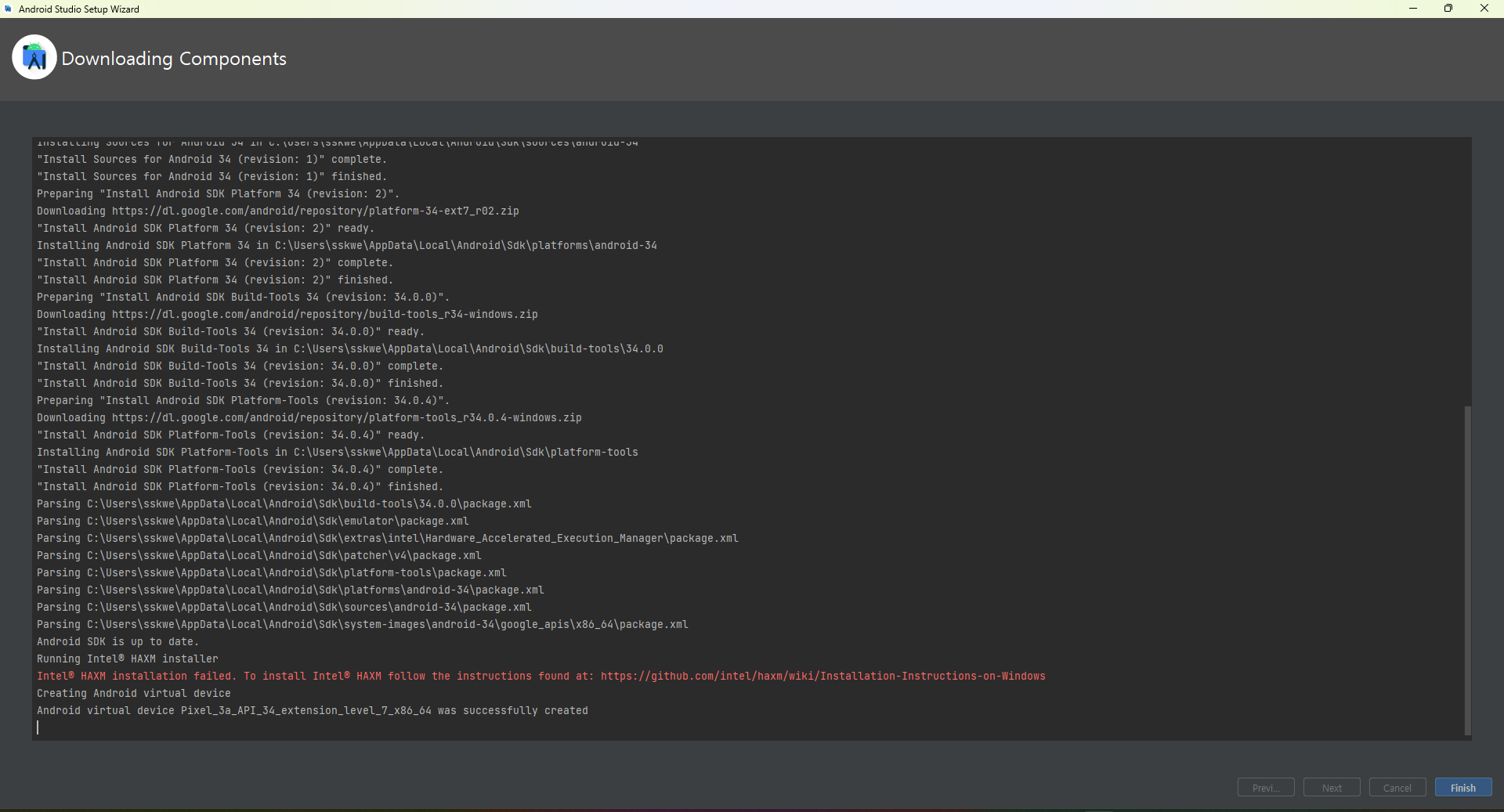
Task: Click the Parsing Hardware_Accelerated_Execution_Manager package.xml line
Action: click(x=388, y=538)
